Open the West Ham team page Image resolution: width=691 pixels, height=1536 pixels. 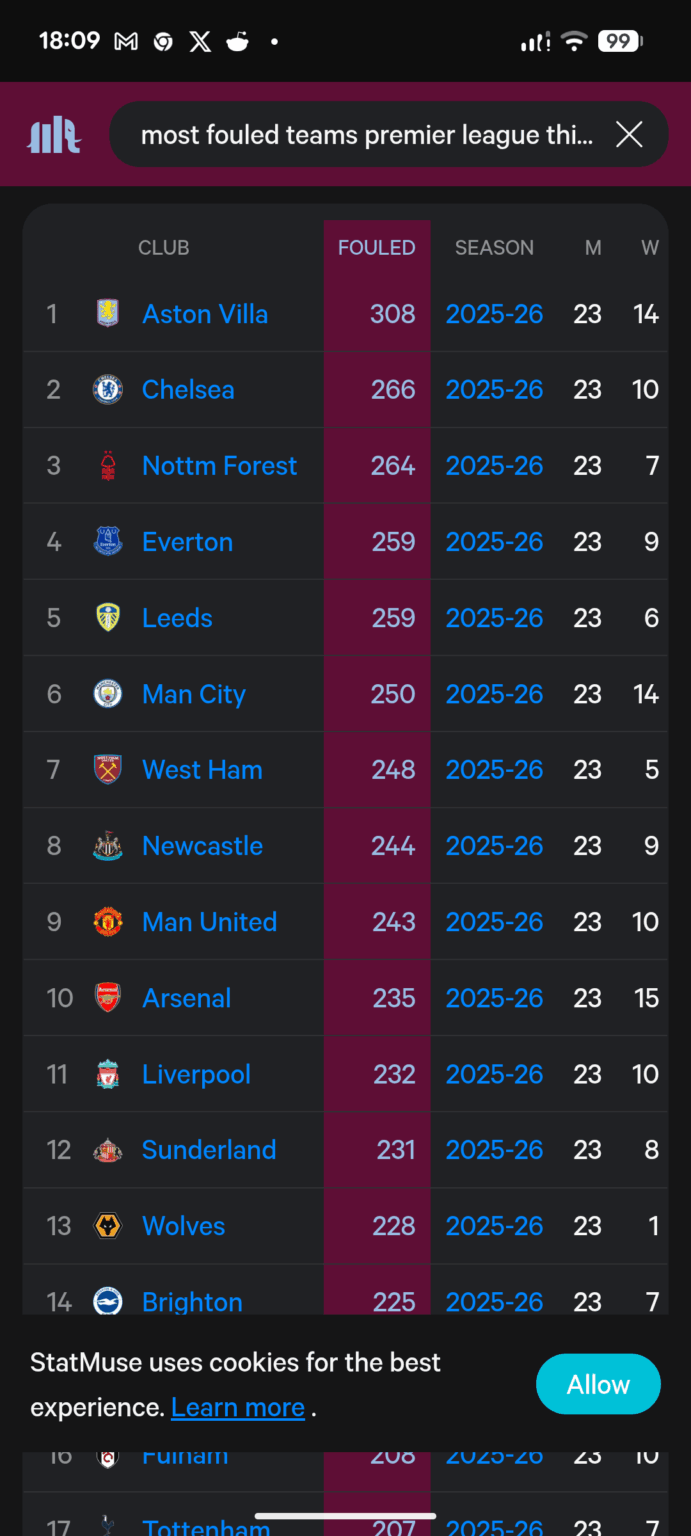201,769
